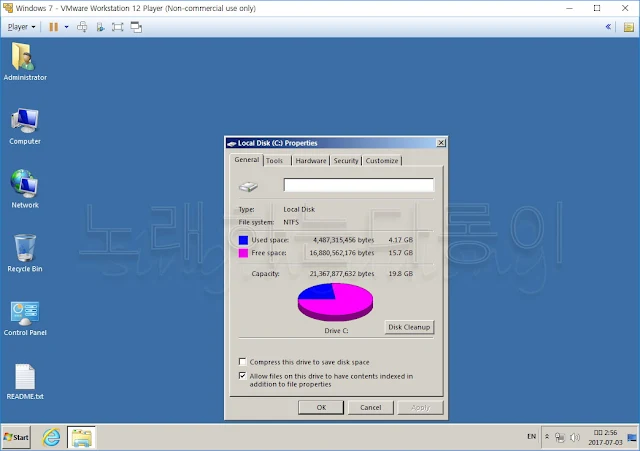Image resolution: width=640 pixels, height=451 pixels.
Task: Close the Local Disk Properties dialog
Action: pos(441,143)
